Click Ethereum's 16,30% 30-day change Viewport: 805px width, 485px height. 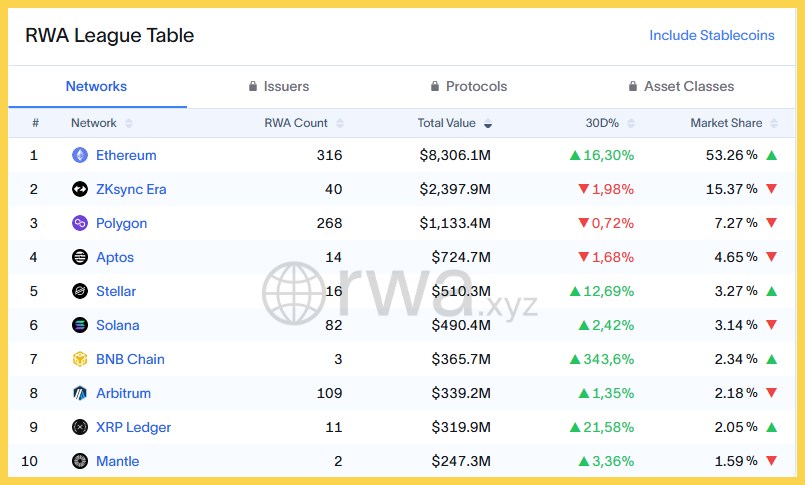click(x=608, y=155)
